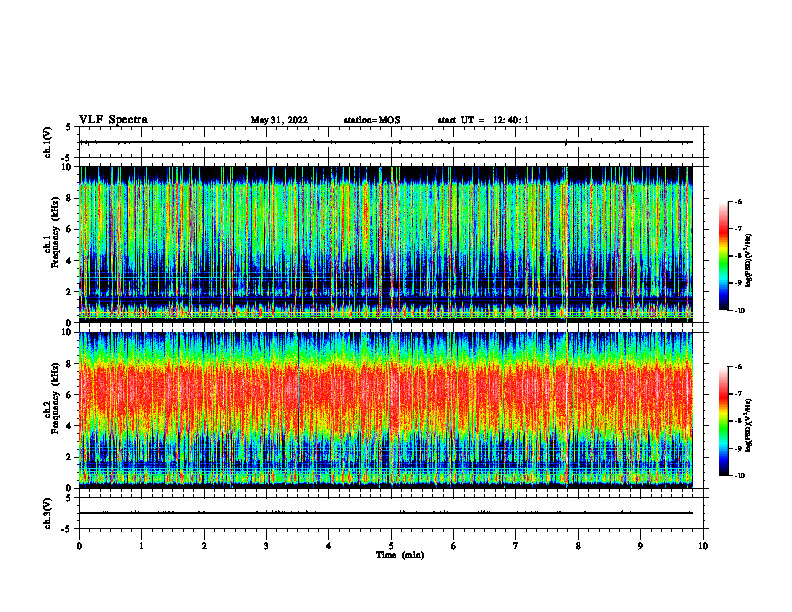Select the date text "May 31, 2022"
This screenshot has height=612, width=792.
(x=279, y=120)
